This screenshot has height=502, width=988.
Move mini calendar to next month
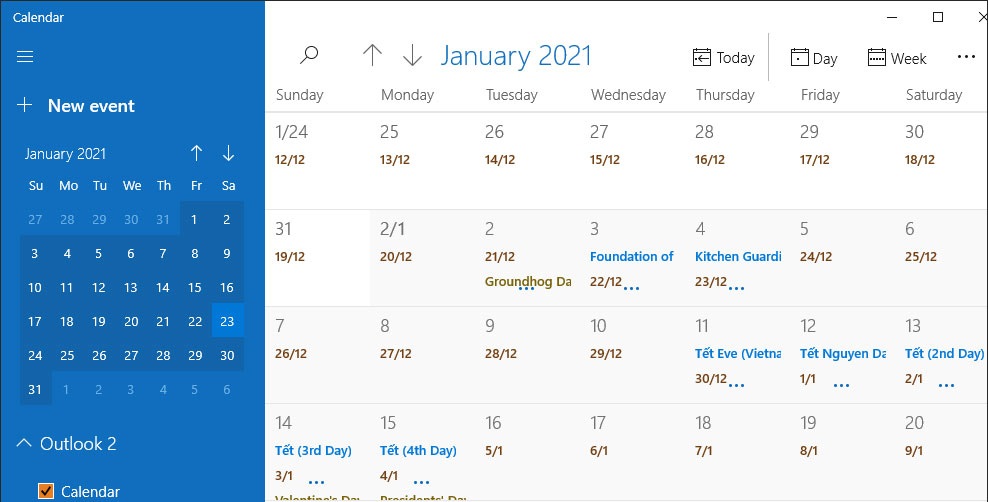pyautogui.click(x=228, y=153)
